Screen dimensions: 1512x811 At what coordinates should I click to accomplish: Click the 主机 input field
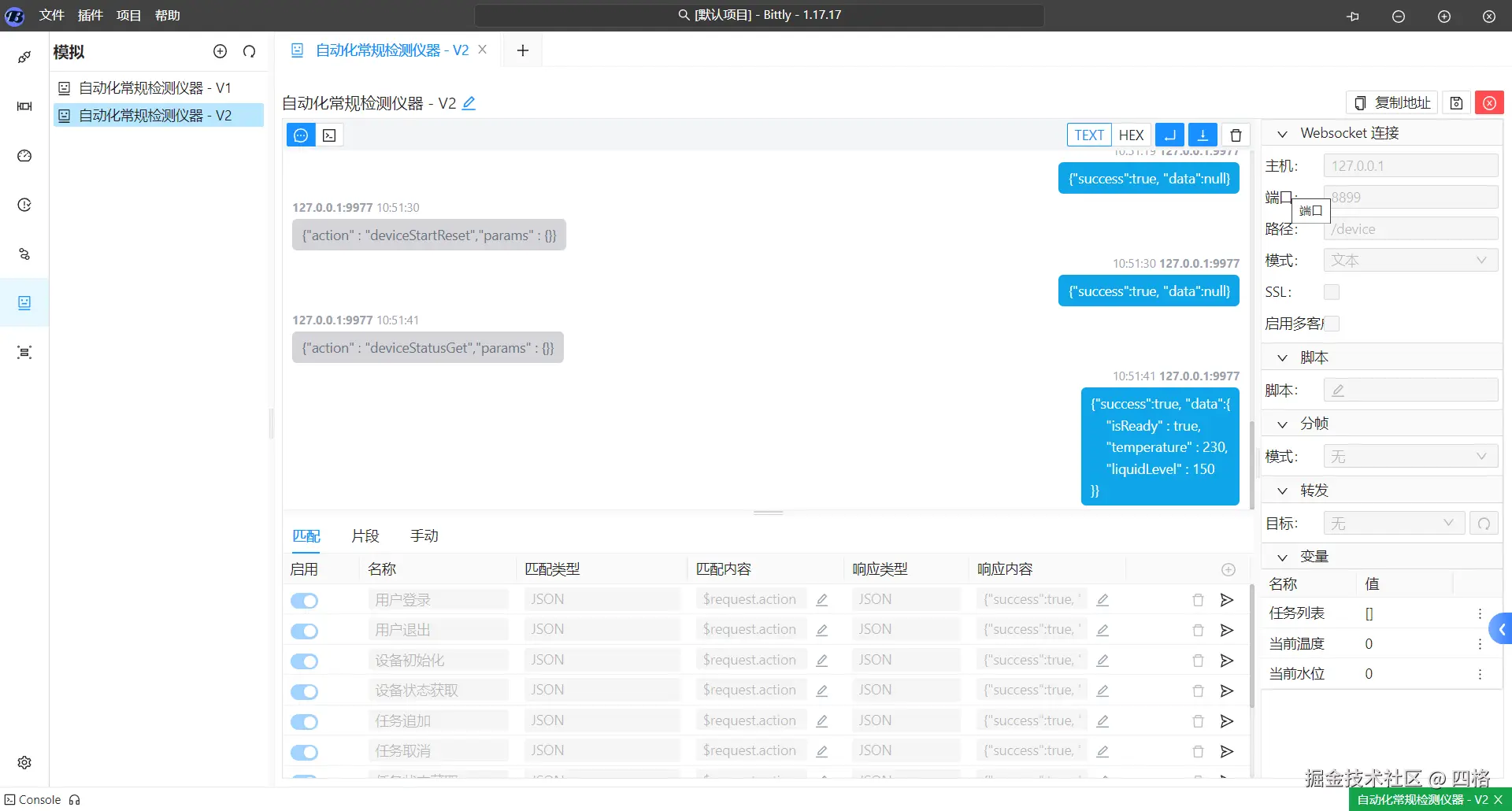point(1411,166)
